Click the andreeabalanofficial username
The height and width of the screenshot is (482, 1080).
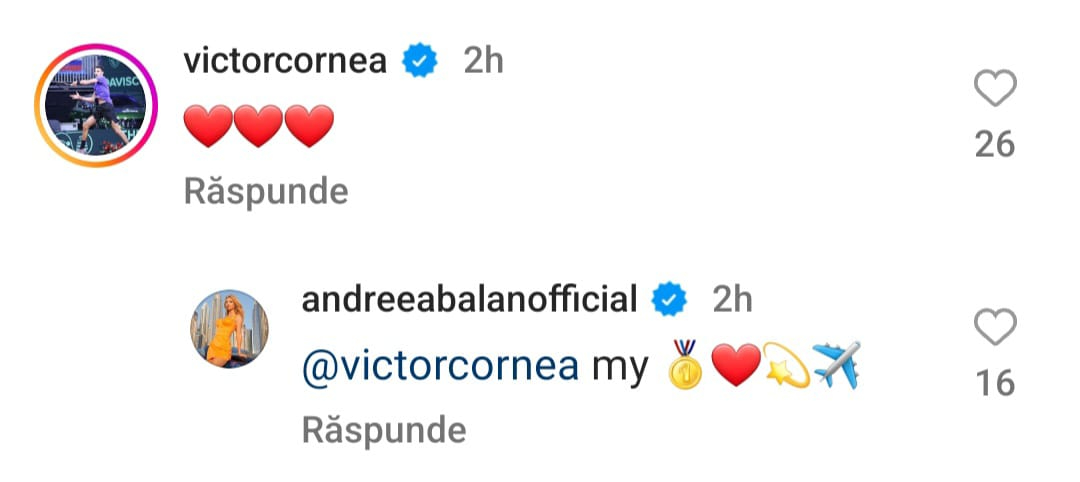[469, 299]
